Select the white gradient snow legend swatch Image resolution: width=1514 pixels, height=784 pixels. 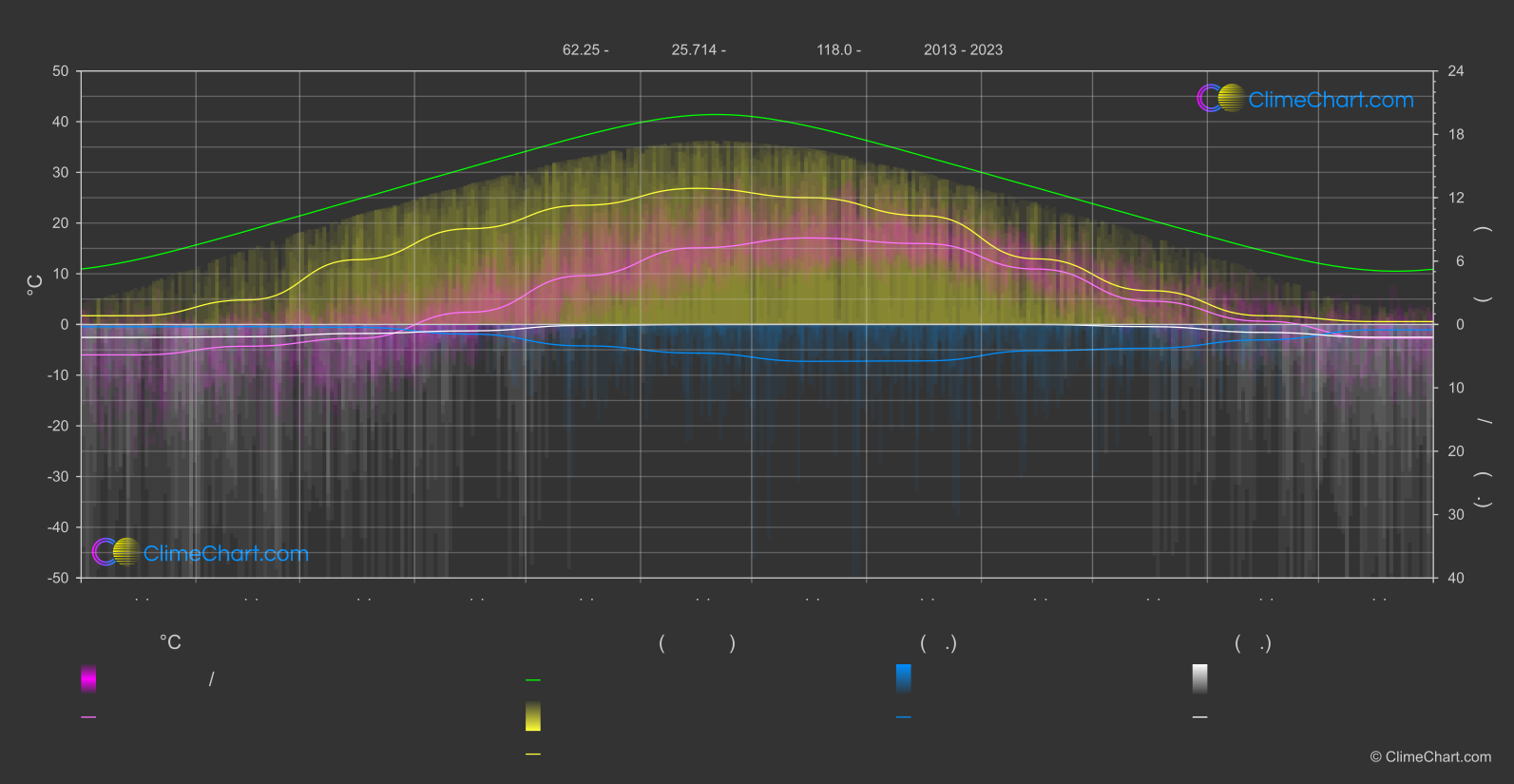1200,679
